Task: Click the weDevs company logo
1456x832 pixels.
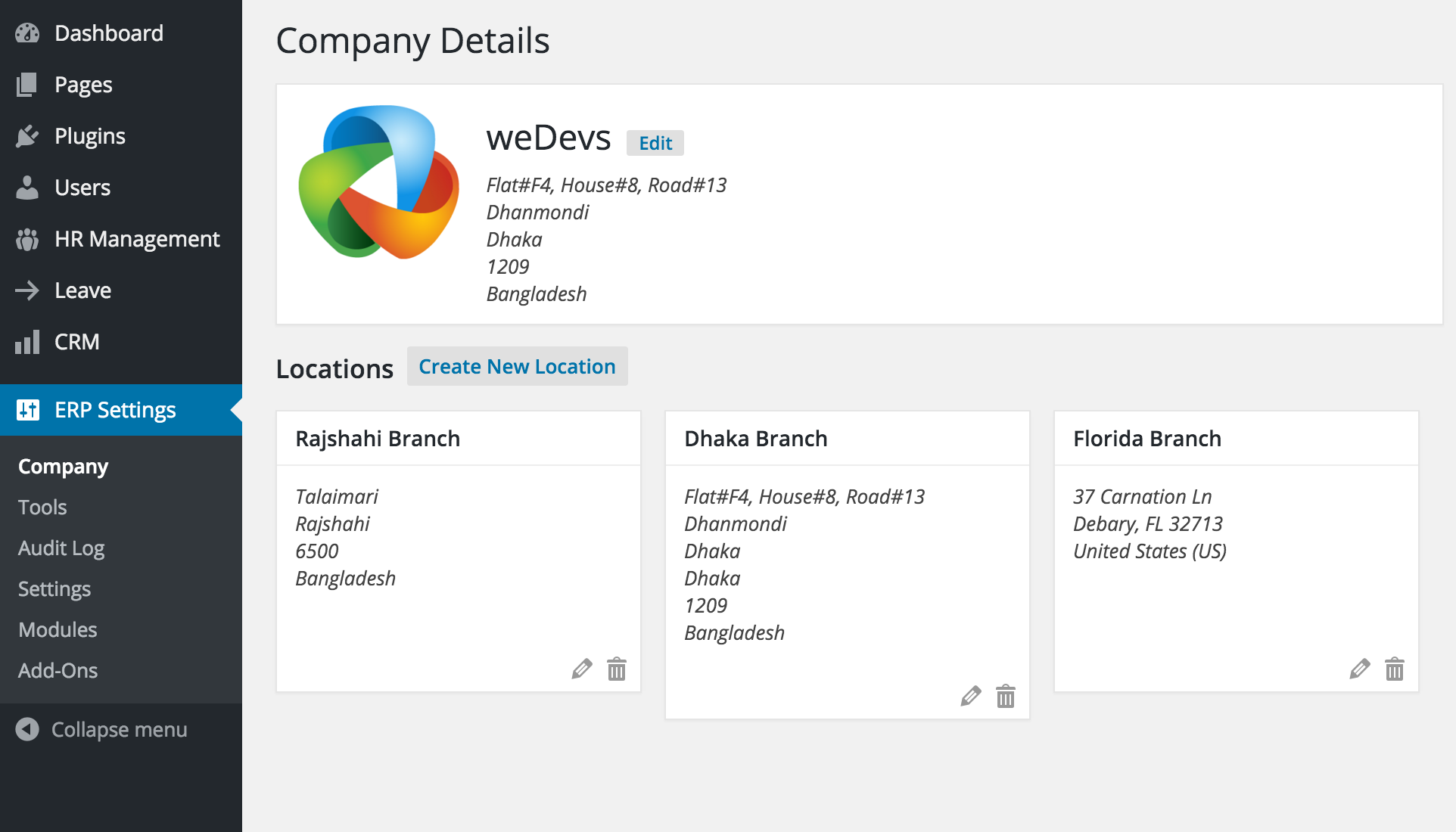Action: point(378,182)
